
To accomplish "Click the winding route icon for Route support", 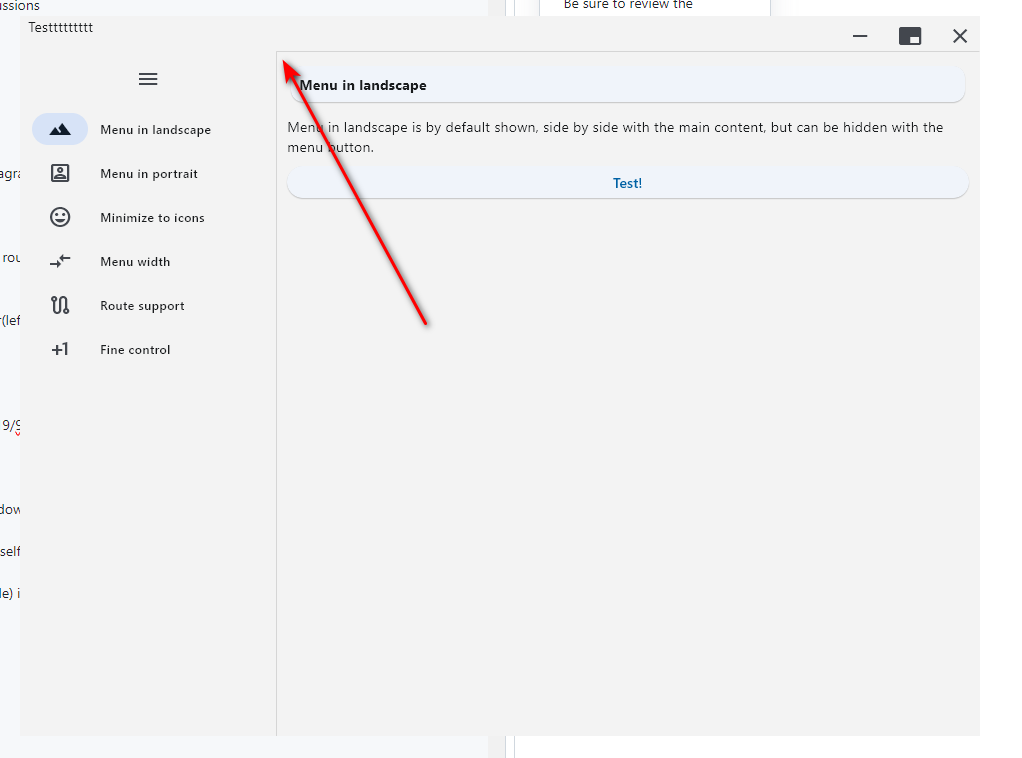I will point(60,305).
